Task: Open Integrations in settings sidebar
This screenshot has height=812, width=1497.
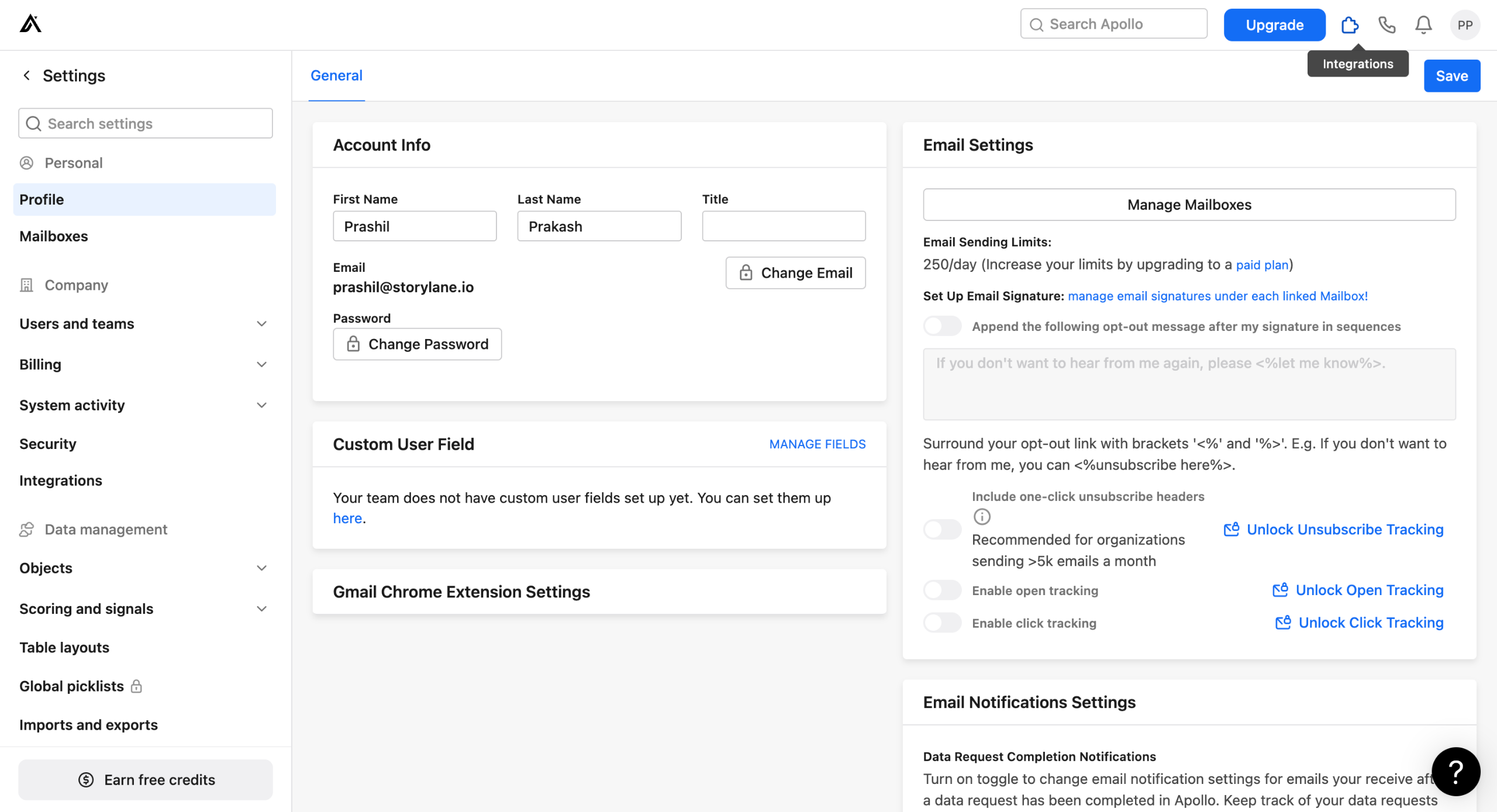Action: coord(144,481)
